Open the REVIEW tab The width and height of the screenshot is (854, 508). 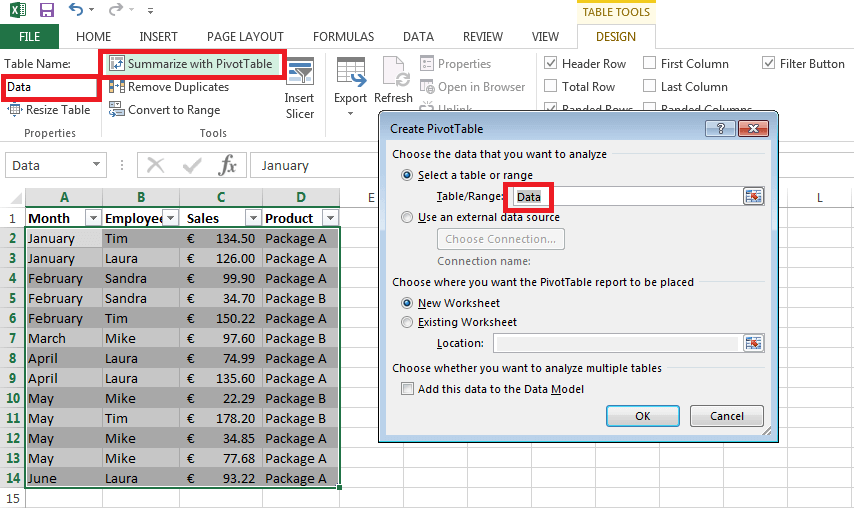coord(483,36)
